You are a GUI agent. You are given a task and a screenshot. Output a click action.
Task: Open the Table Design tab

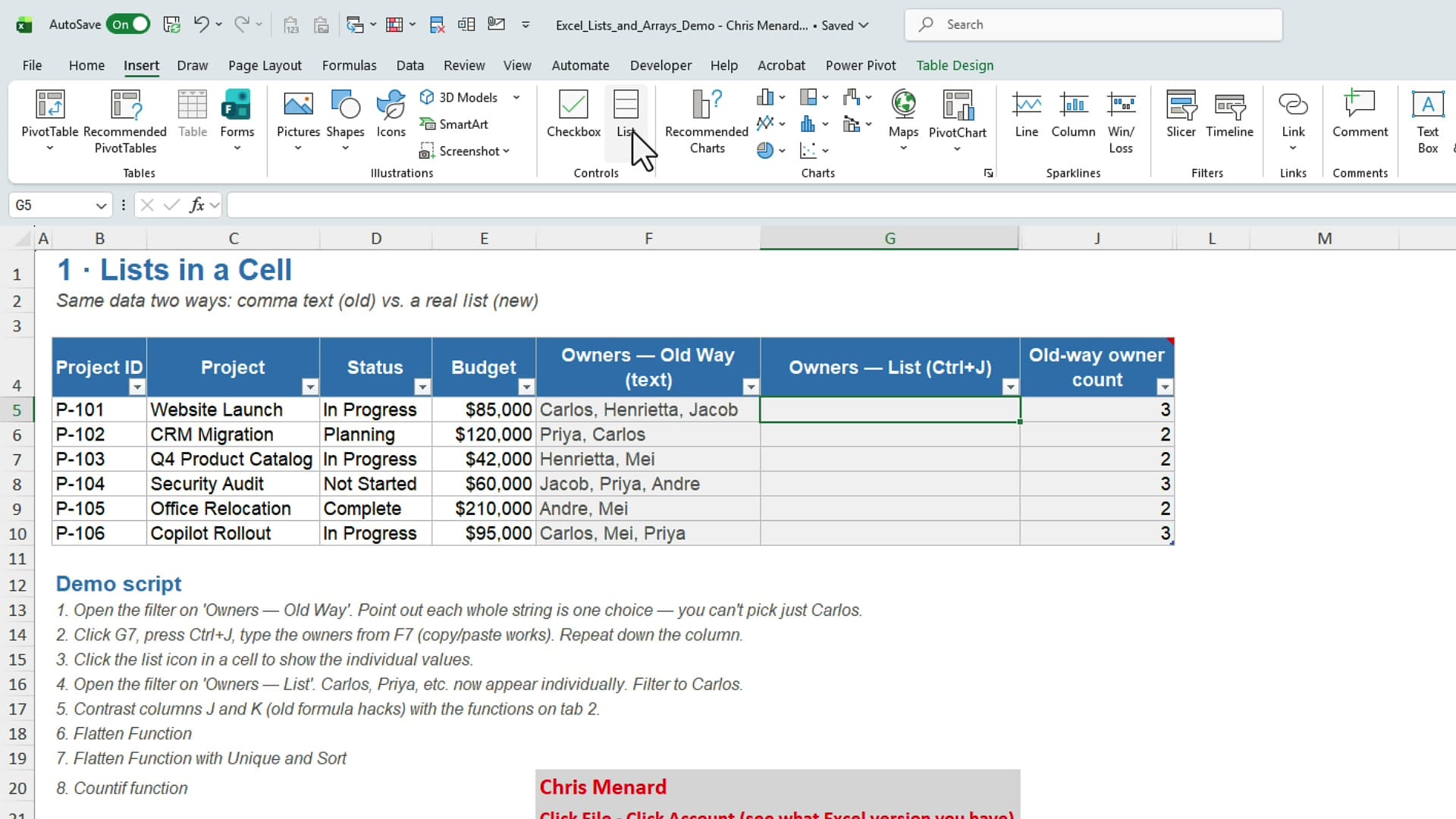click(955, 65)
